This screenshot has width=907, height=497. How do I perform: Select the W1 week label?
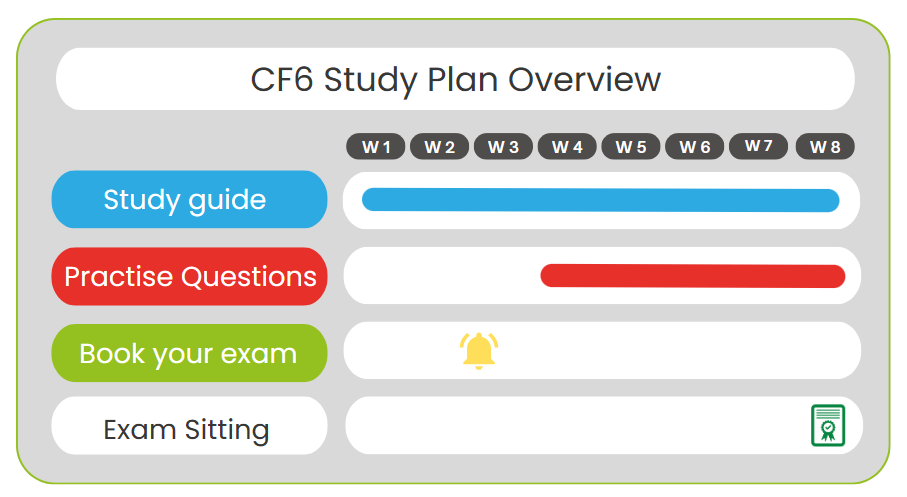tap(376, 147)
